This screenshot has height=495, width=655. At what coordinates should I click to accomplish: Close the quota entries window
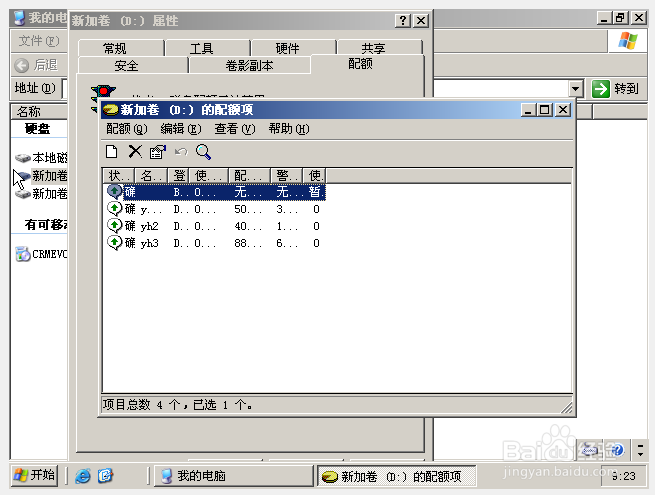coord(563,110)
